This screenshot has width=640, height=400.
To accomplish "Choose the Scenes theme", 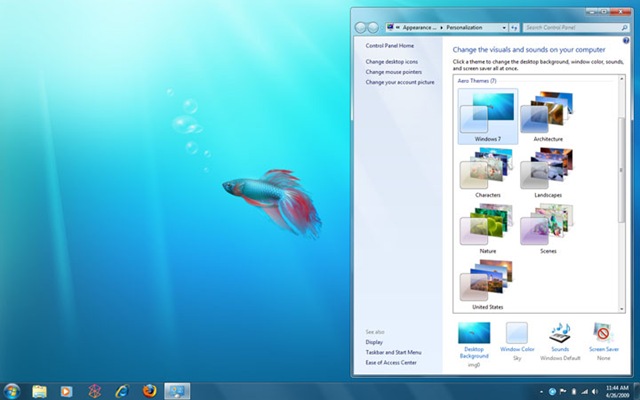I will tap(548, 229).
